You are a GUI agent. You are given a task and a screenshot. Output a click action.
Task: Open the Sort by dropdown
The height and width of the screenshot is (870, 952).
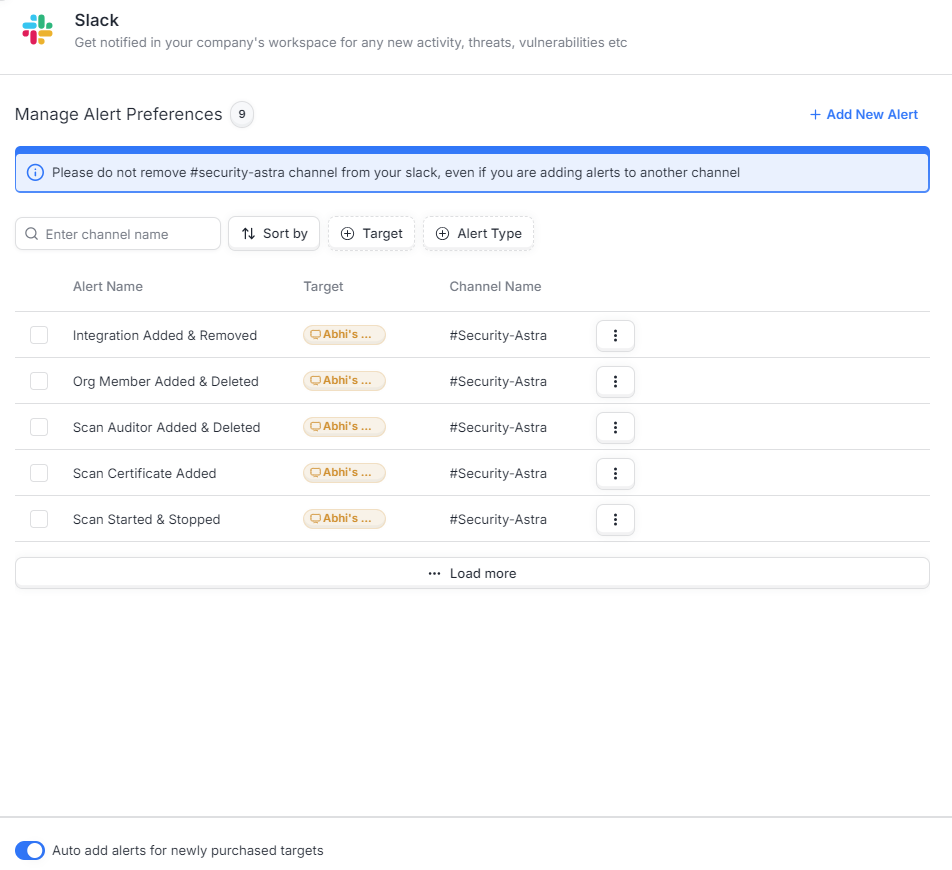pyautogui.click(x=274, y=234)
